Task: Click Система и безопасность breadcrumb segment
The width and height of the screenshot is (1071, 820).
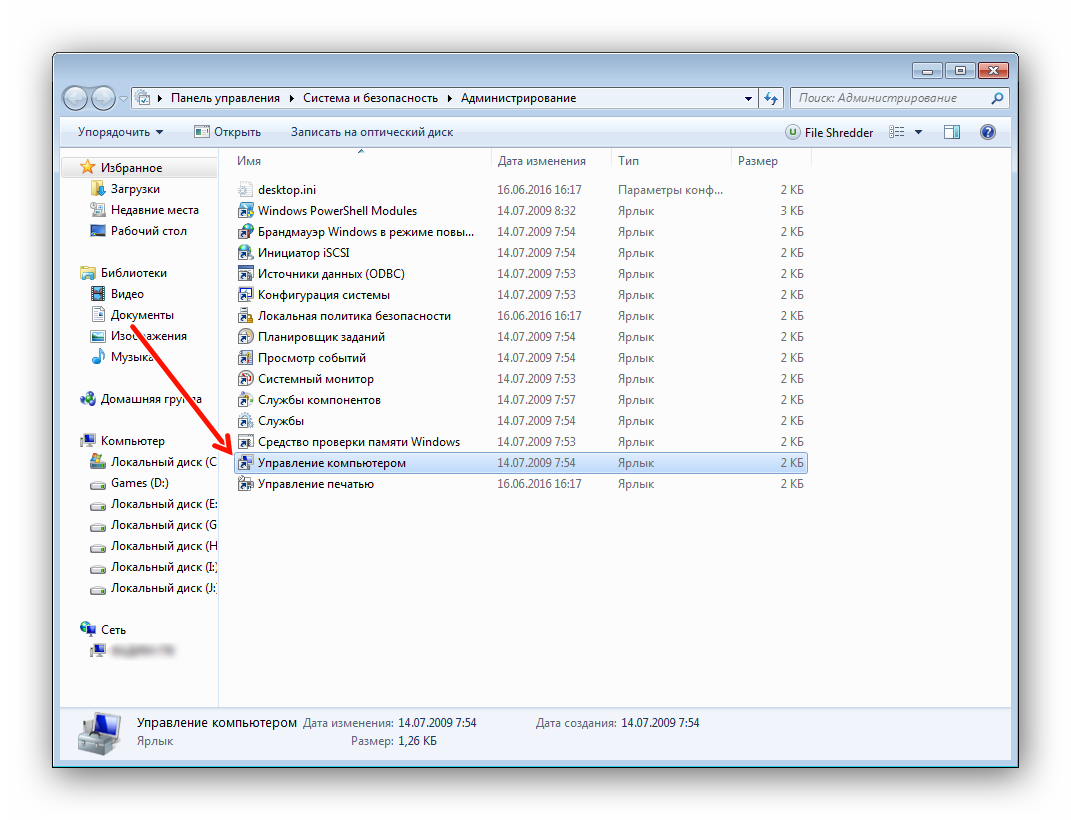Action: pyautogui.click(x=370, y=98)
